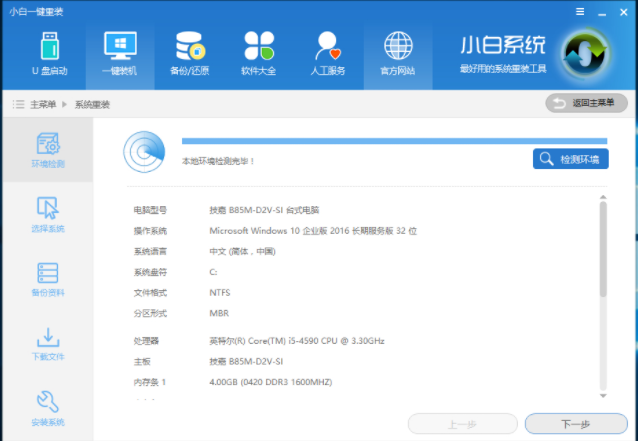Select 环境检测 step in the sidebar
The image size is (638, 441).
pos(47,149)
